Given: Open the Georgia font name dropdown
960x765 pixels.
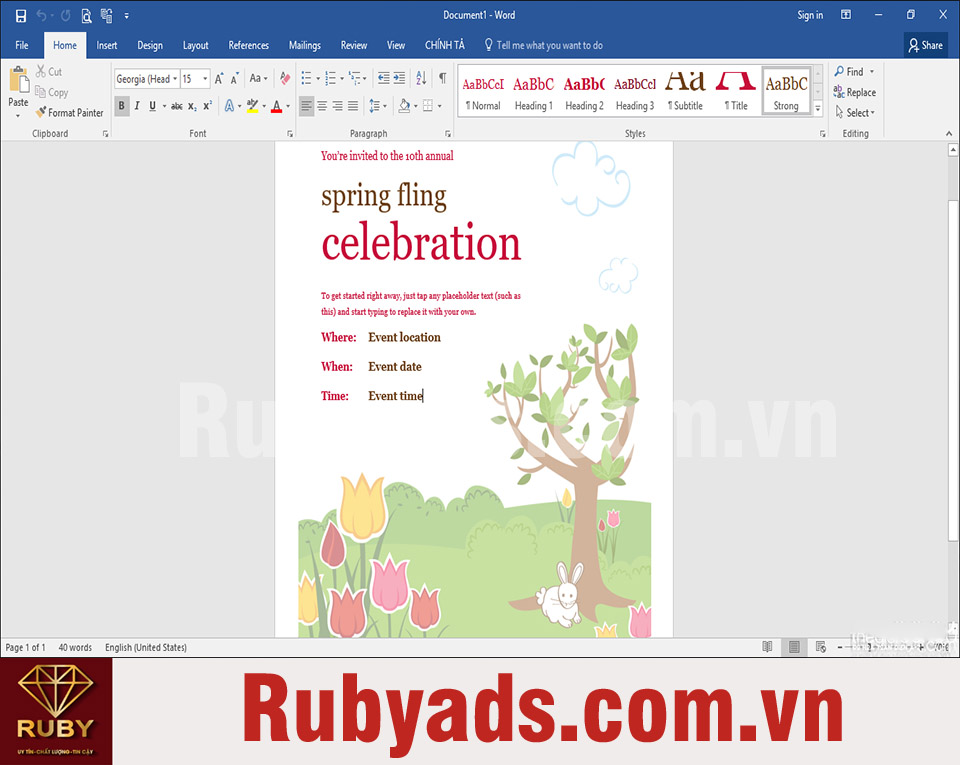Looking at the screenshot, I should 175,79.
